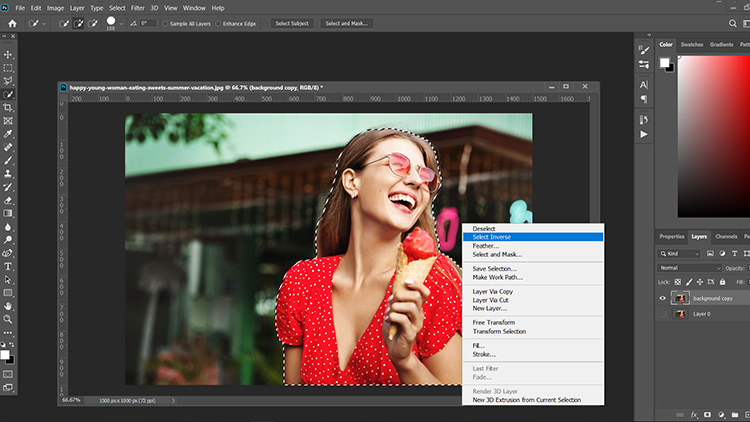Show Layer 0 via its visibility box
The height and width of the screenshot is (422, 750).
(x=662, y=314)
